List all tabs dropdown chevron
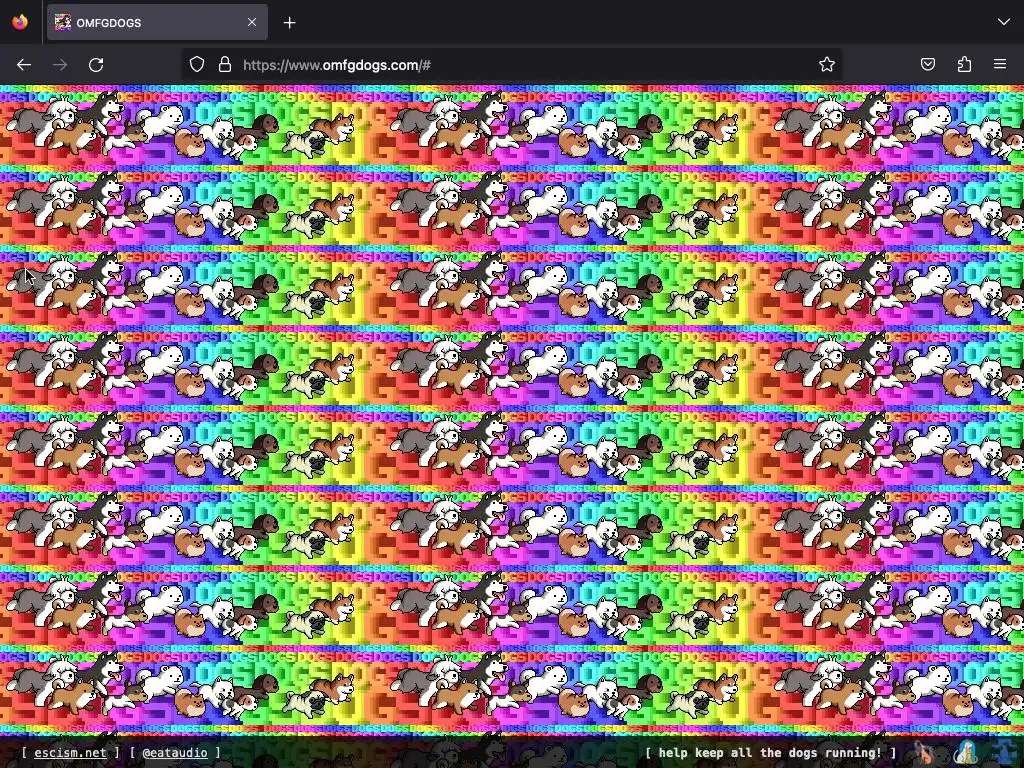The image size is (1024, 768). [x=1004, y=22]
